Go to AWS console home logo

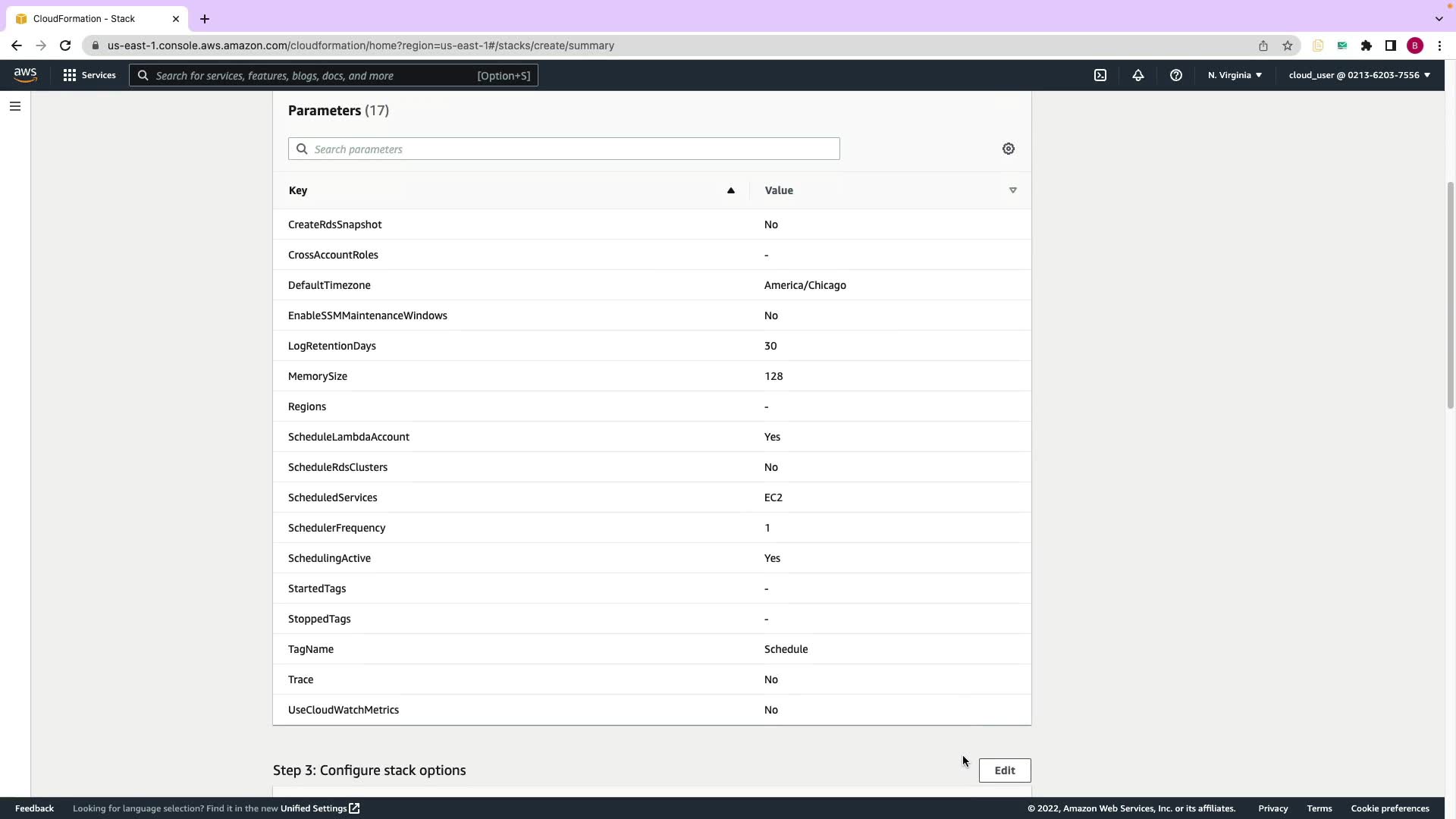click(x=25, y=74)
